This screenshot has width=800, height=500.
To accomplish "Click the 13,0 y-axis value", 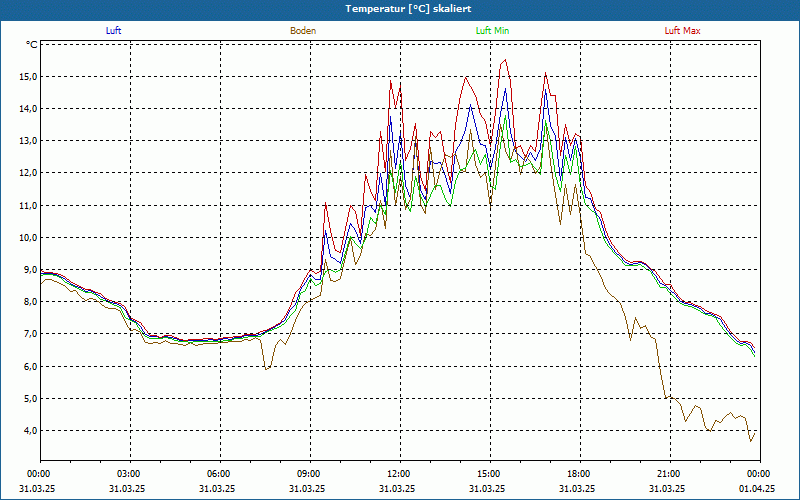I will tap(29, 141).
